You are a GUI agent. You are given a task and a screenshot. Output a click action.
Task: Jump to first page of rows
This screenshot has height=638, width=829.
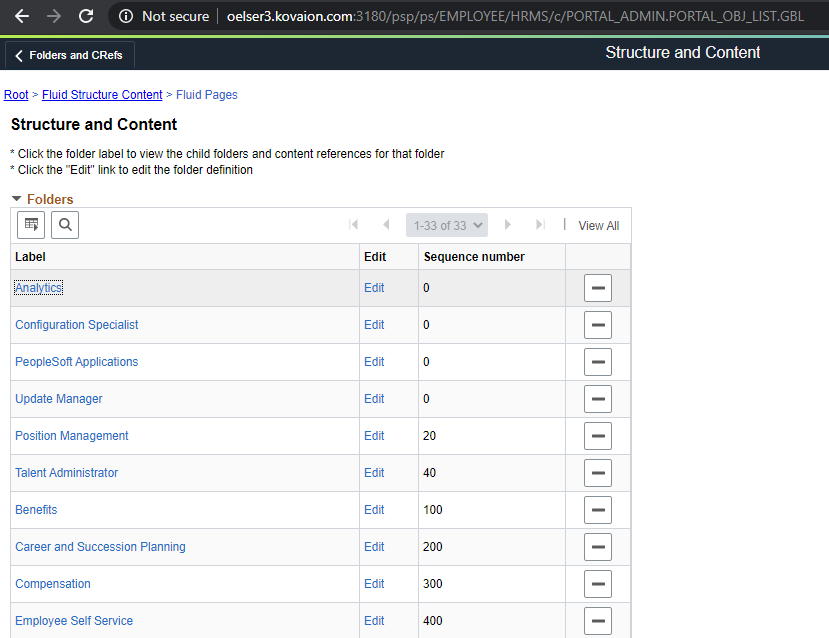click(354, 225)
